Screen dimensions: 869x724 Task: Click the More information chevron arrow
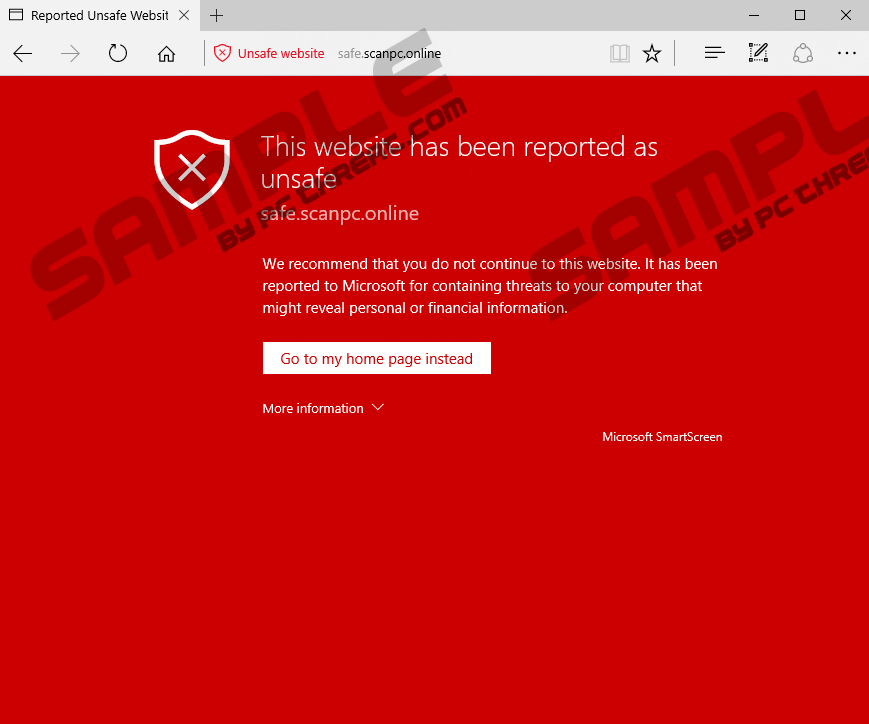coord(377,407)
